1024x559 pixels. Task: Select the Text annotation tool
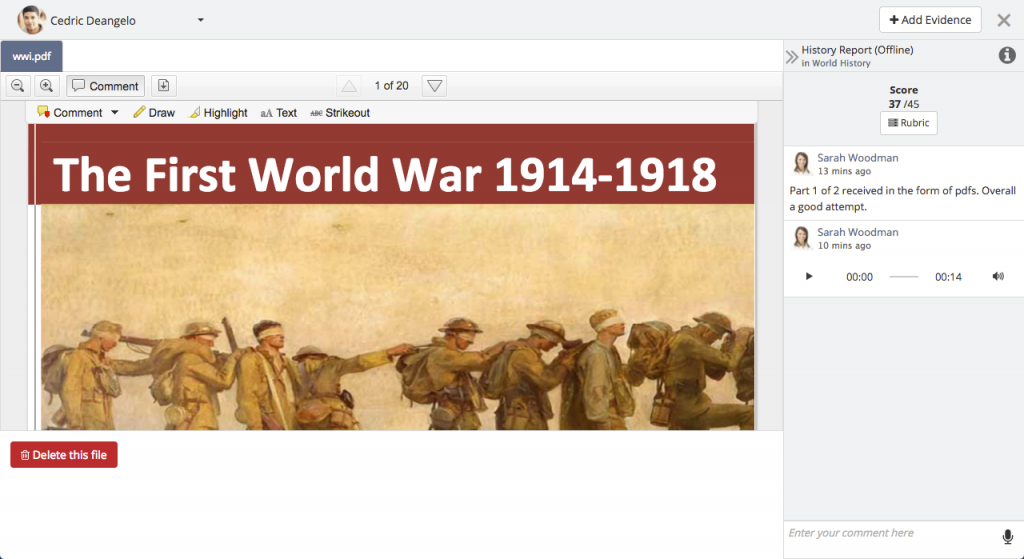279,112
